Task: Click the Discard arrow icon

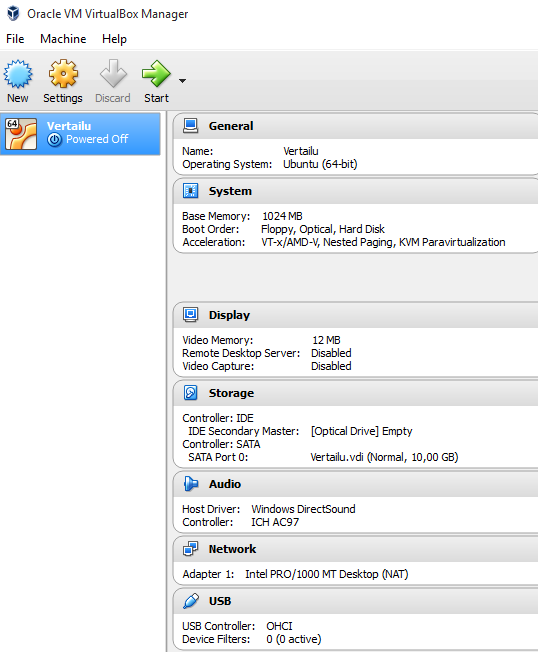Action: (113, 74)
